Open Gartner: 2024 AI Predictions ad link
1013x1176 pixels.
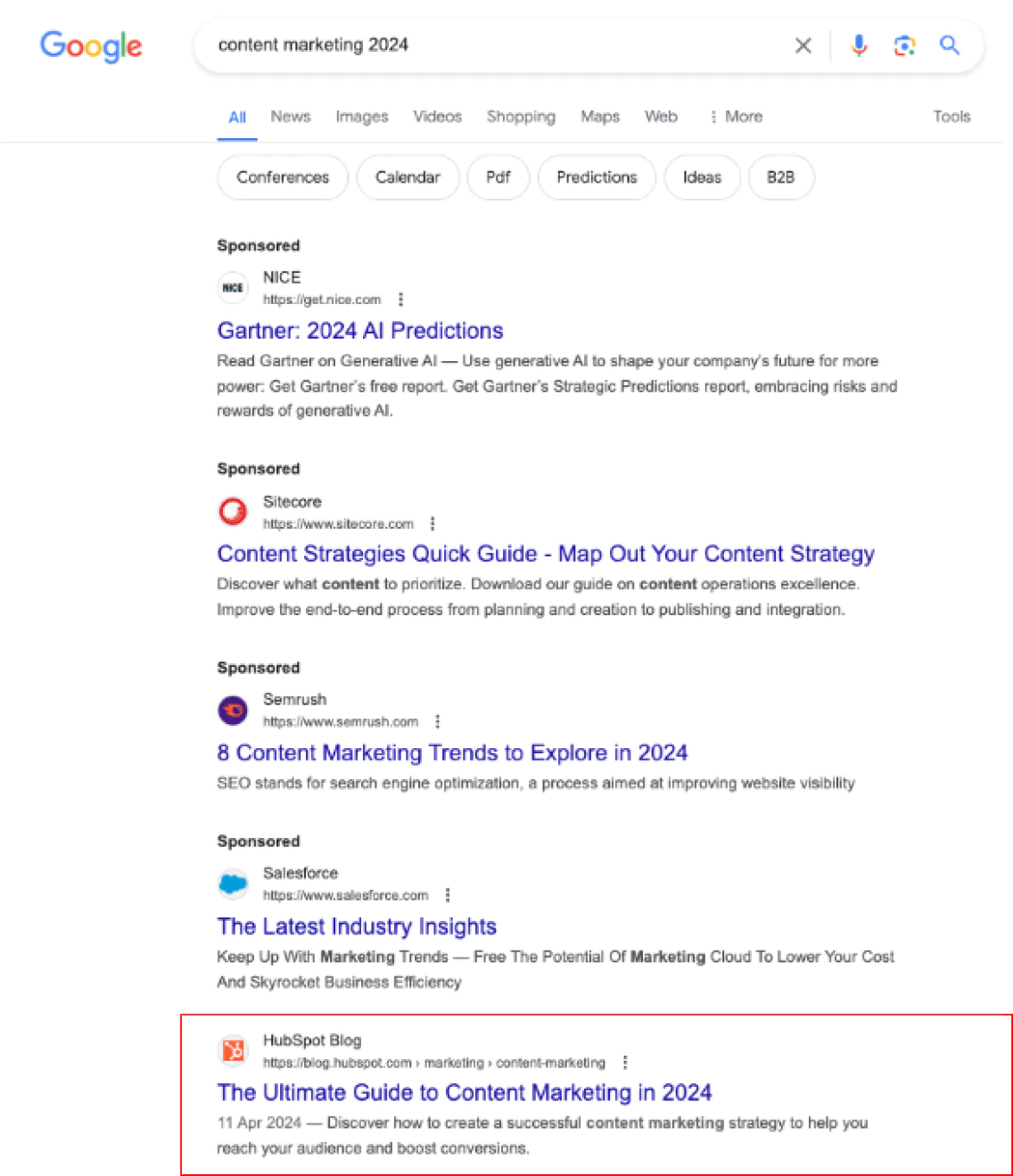[360, 331]
